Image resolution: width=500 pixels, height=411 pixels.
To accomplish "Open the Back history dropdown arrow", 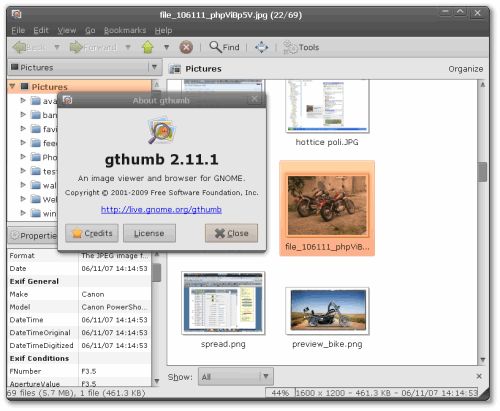I will 57,47.
